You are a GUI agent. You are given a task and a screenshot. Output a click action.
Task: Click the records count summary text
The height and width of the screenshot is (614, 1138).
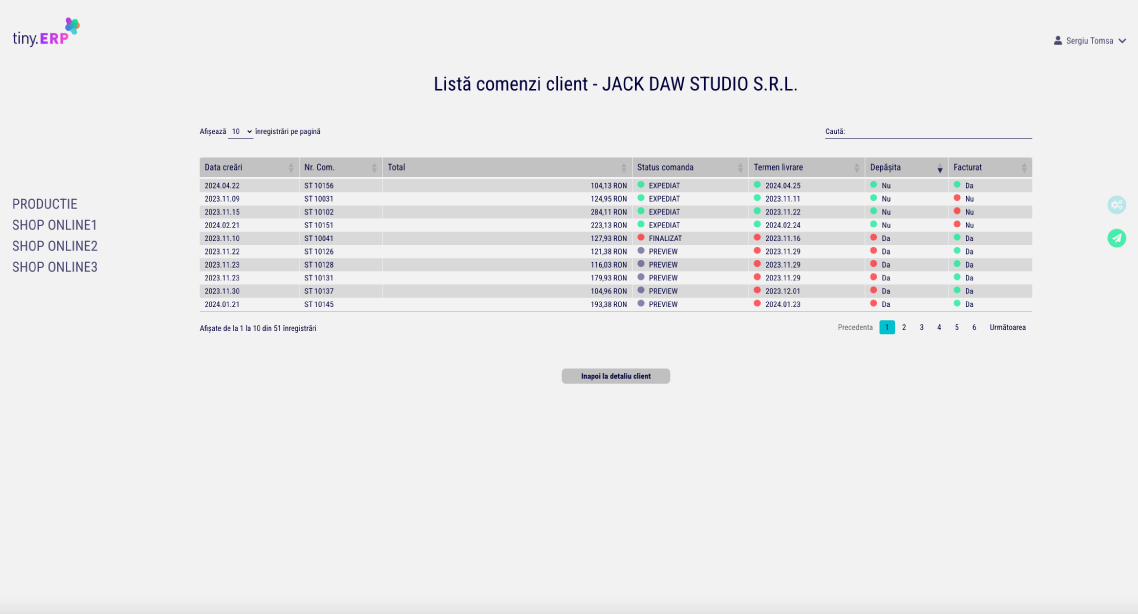258,329
